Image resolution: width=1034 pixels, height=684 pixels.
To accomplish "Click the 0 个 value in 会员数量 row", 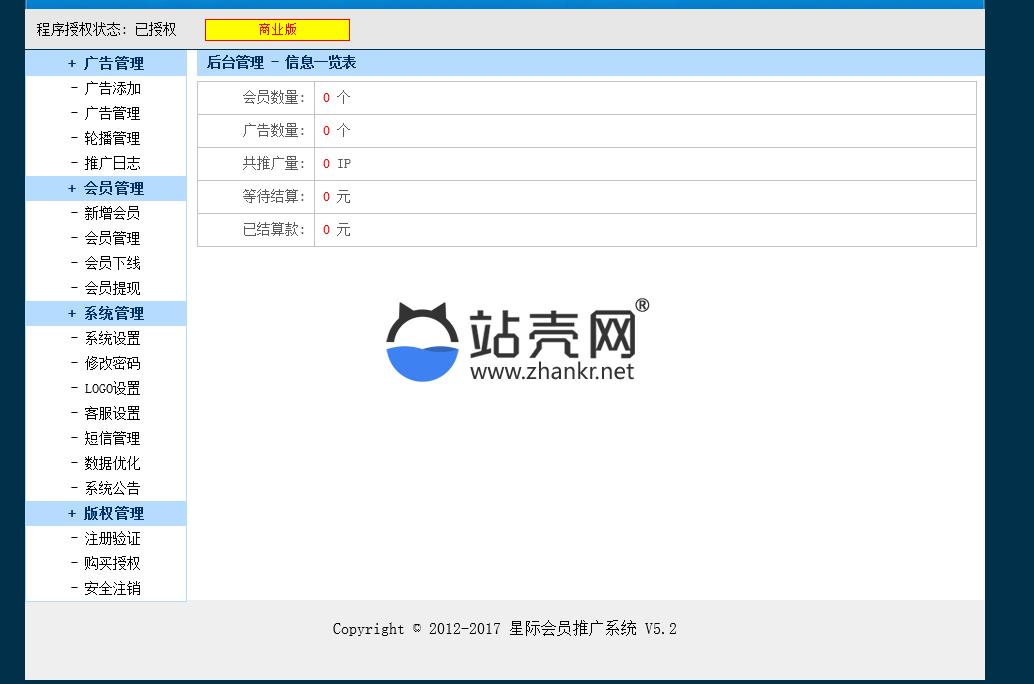I will click(336, 98).
